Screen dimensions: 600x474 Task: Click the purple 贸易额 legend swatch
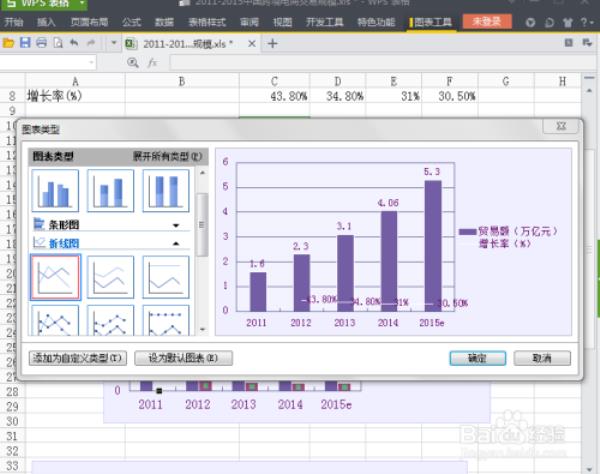[467, 231]
